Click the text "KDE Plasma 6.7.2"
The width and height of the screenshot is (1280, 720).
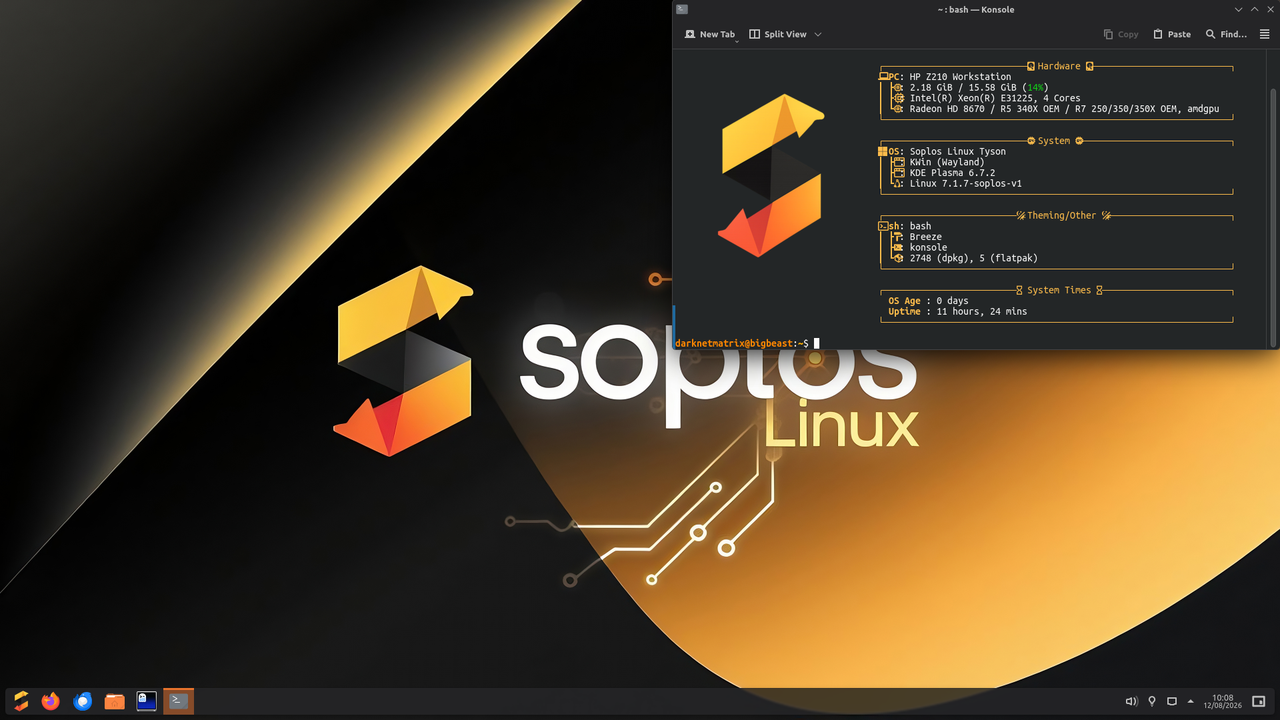click(x=952, y=173)
